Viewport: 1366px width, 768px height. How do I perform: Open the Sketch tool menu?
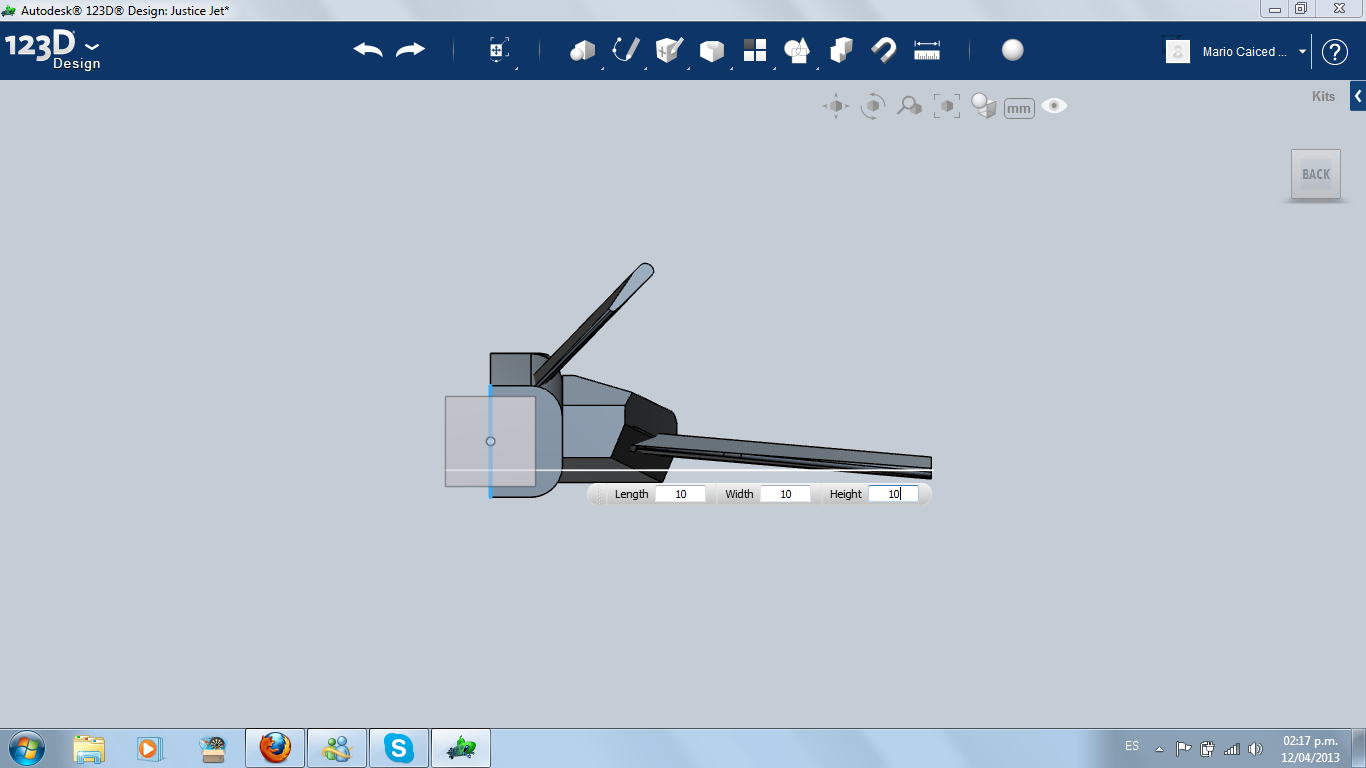(625, 50)
